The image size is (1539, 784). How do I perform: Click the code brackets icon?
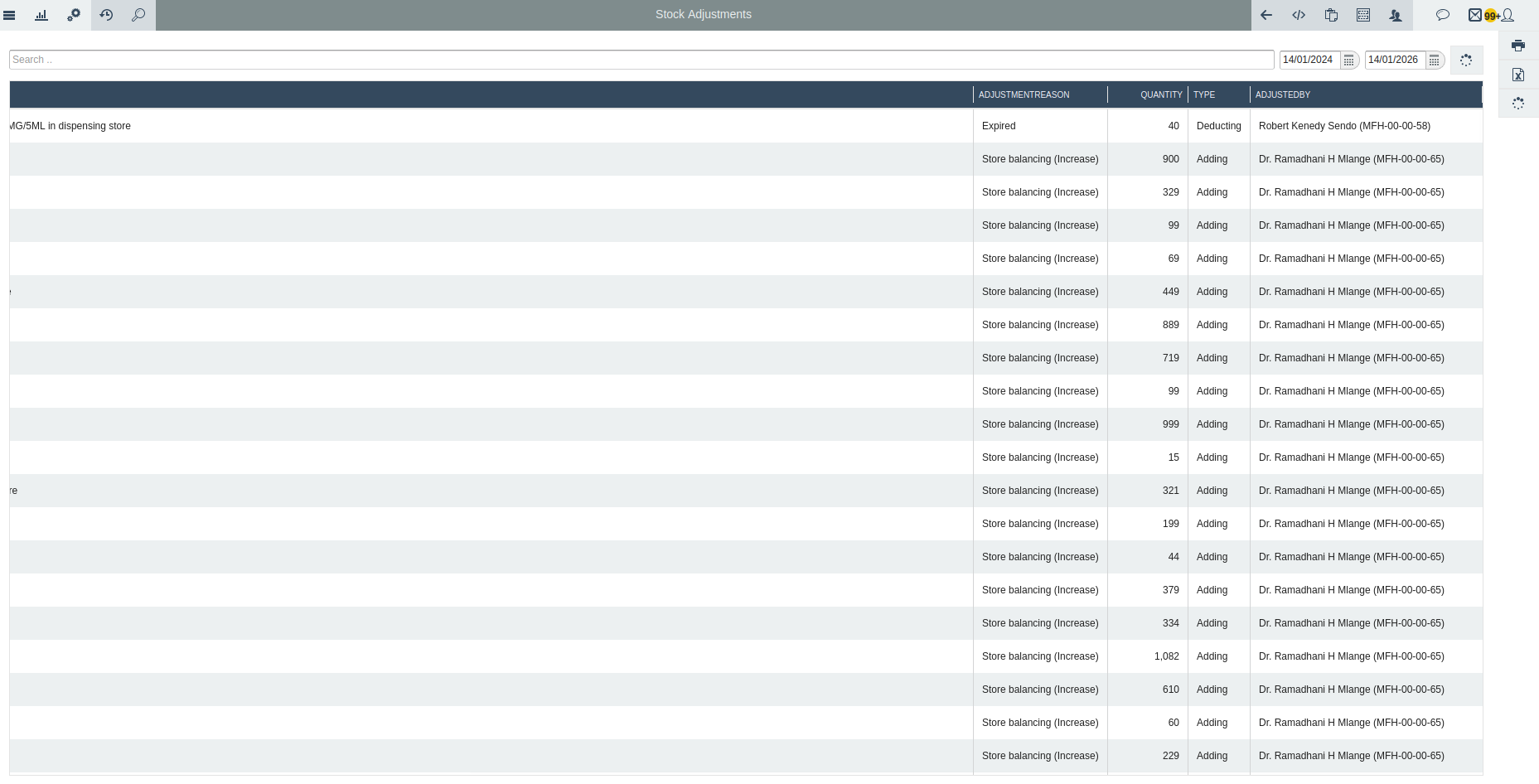[1299, 15]
